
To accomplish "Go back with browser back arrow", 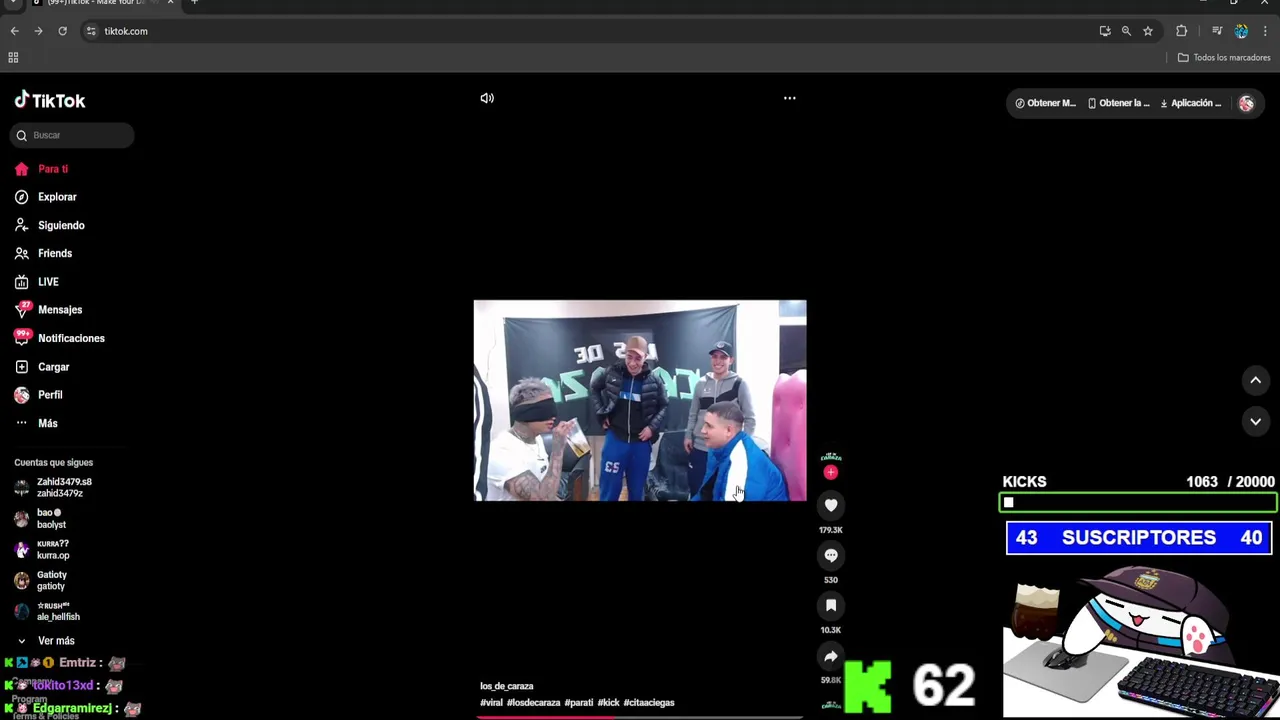I will click(14, 31).
